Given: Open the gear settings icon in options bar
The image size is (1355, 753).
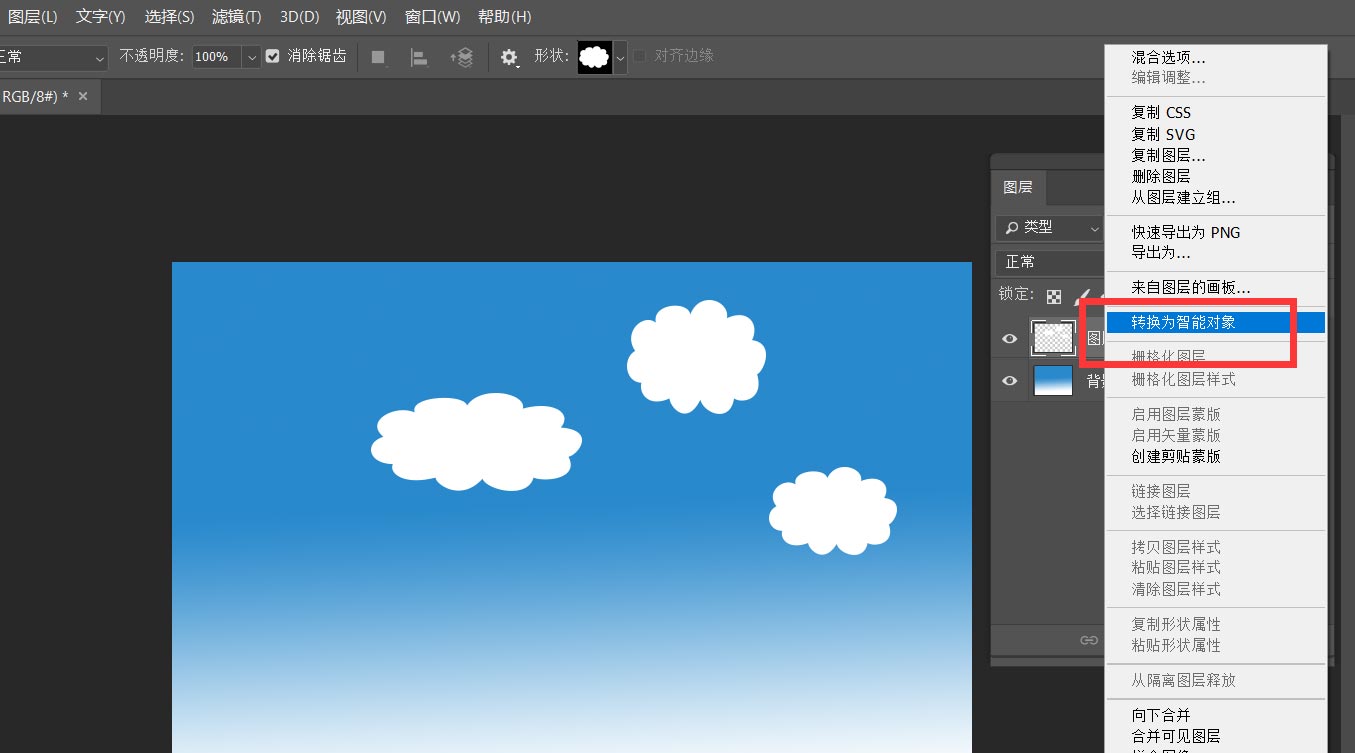Looking at the screenshot, I should [509, 57].
